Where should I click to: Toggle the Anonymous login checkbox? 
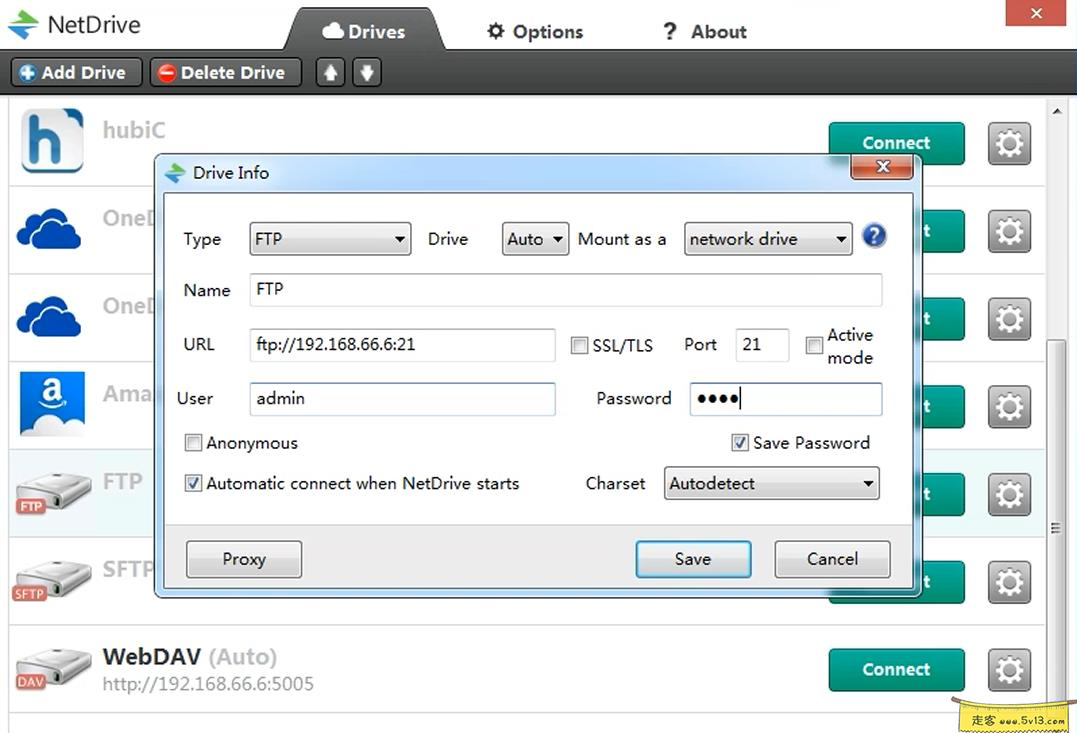(x=194, y=443)
